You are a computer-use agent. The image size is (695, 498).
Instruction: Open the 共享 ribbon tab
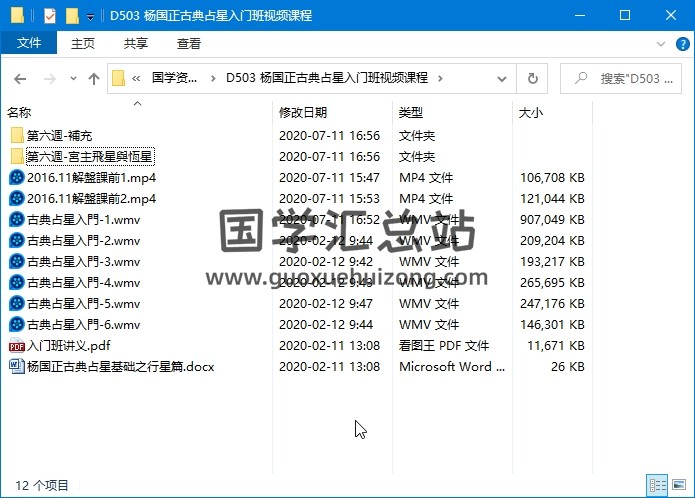pos(136,43)
